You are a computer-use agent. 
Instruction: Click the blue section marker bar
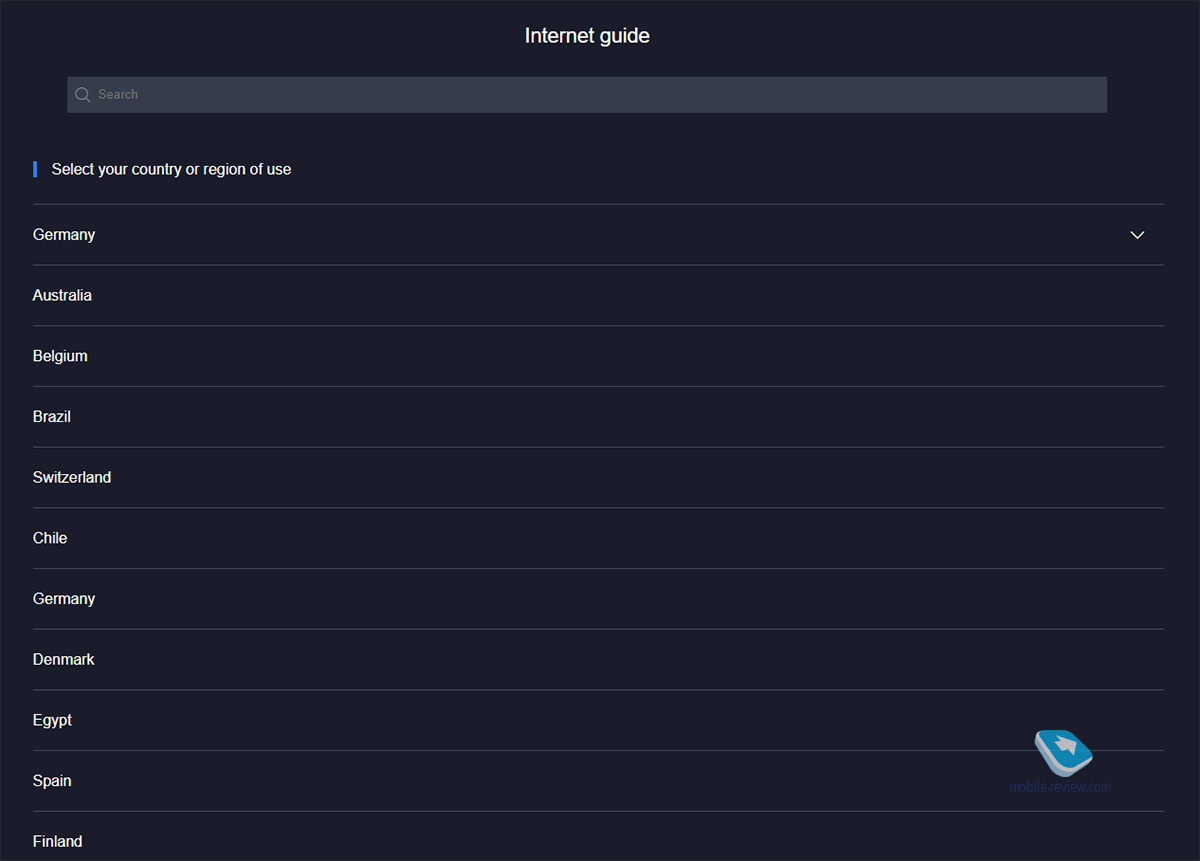pyautogui.click(x=35, y=169)
